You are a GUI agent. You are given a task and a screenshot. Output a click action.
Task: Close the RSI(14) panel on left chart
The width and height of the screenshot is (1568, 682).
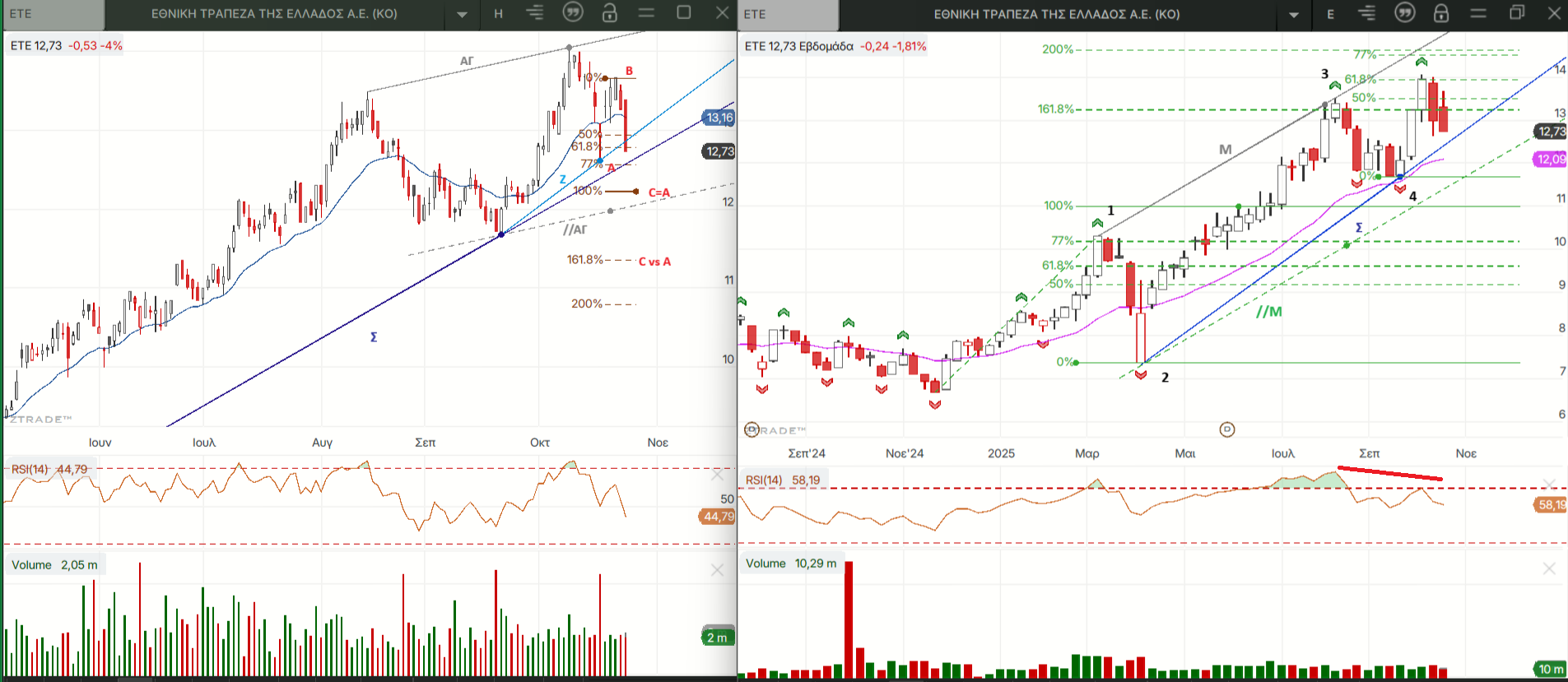tap(717, 475)
